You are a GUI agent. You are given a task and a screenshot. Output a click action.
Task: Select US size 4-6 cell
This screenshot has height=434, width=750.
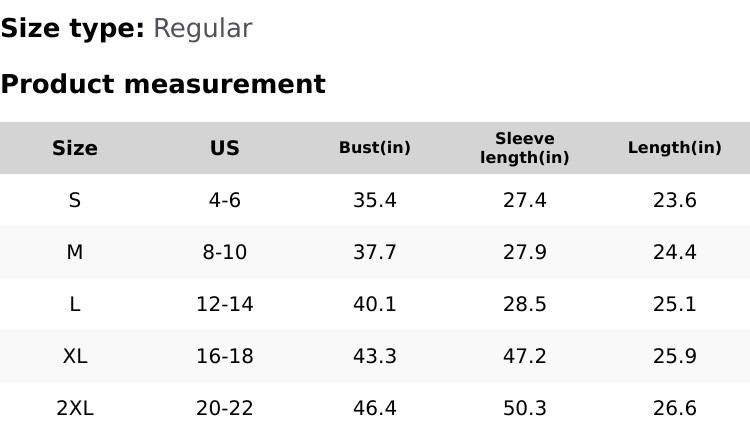pyautogui.click(x=225, y=200)
